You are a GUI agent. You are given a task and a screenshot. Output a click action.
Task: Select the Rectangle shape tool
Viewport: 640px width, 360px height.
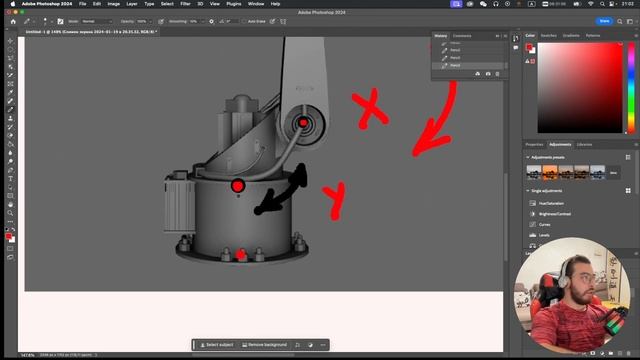coord(10,196)
